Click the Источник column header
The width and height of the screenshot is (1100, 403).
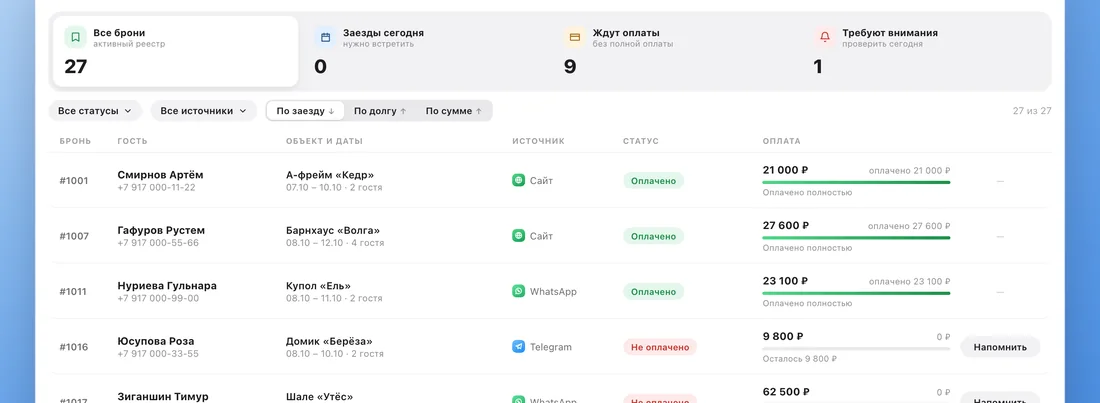(538, 141)
